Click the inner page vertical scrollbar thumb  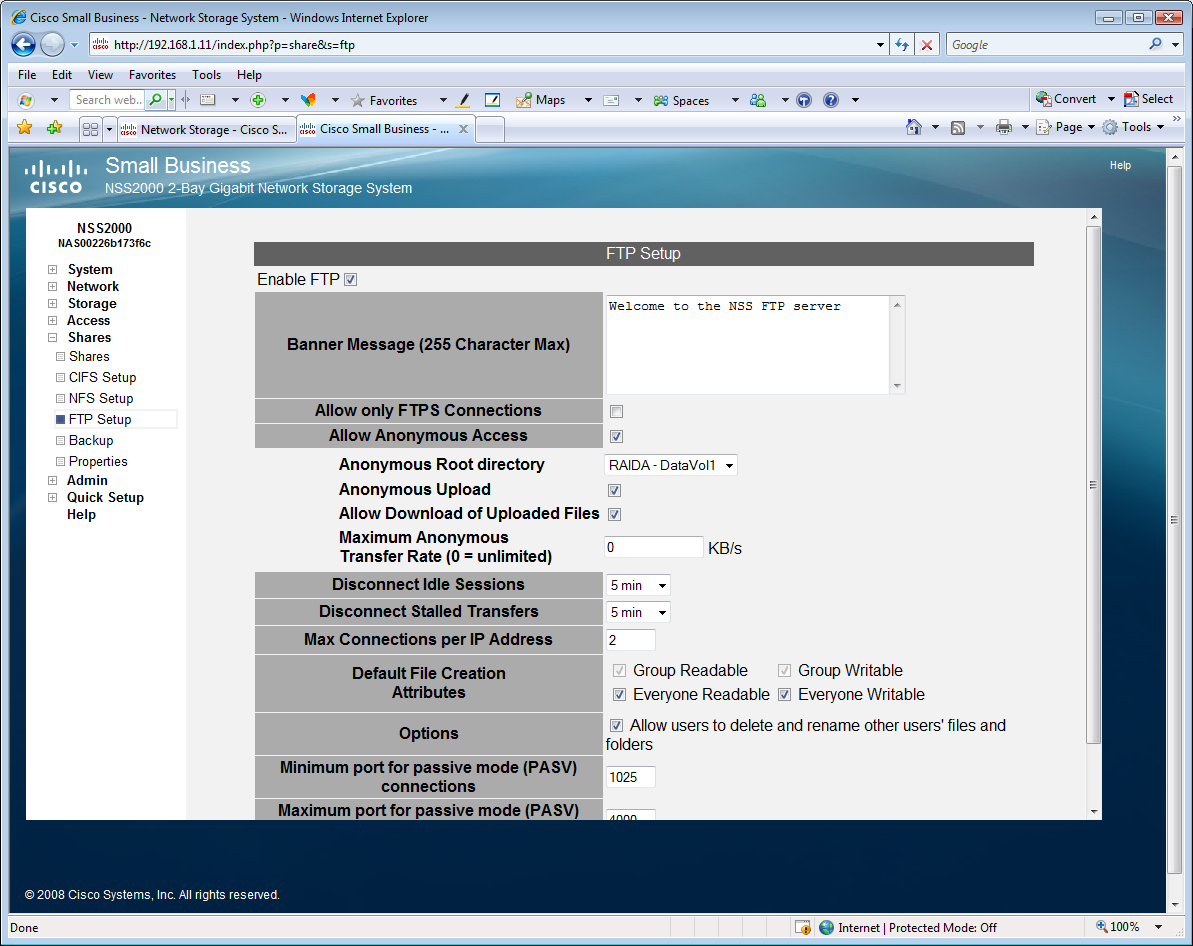[x=1093, y=484]
